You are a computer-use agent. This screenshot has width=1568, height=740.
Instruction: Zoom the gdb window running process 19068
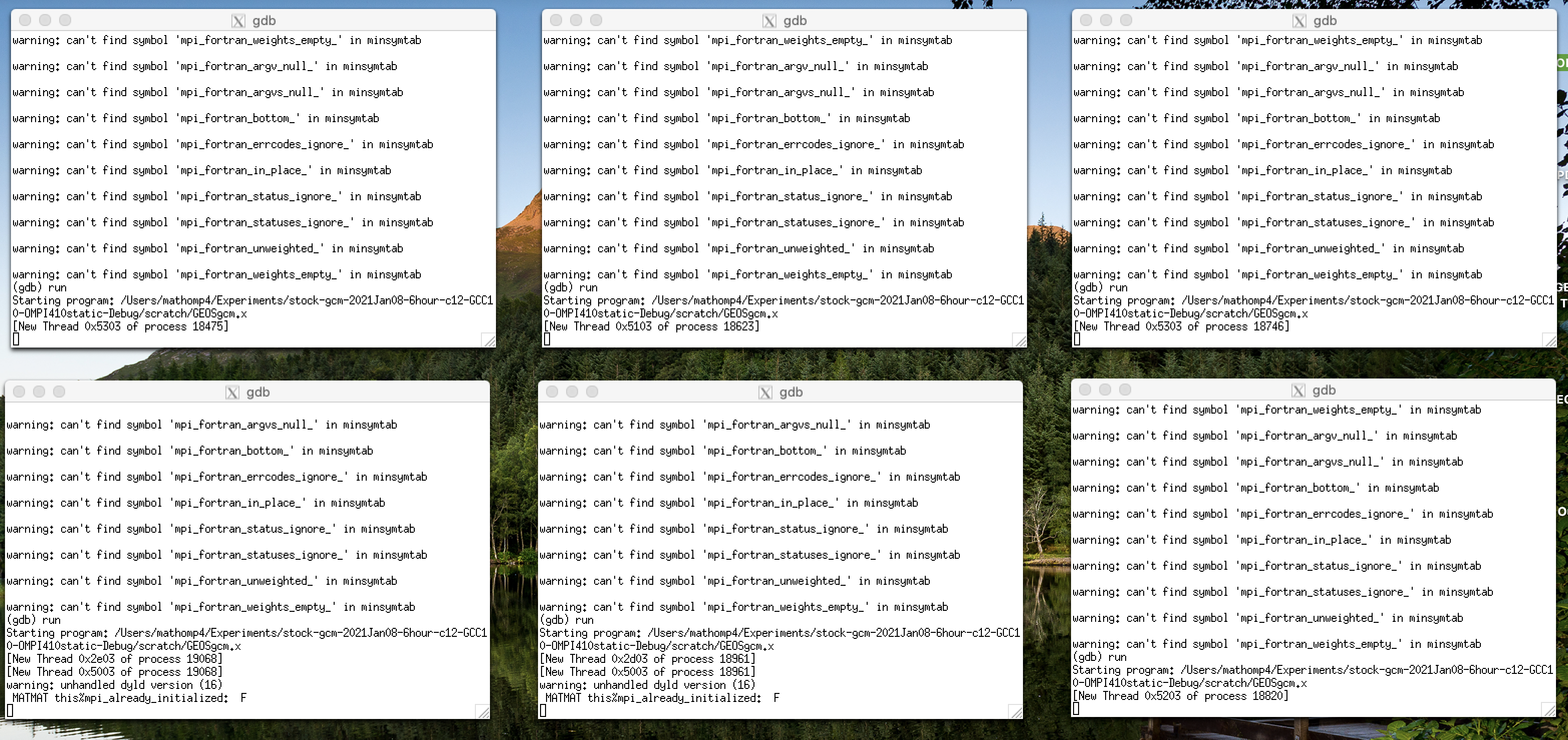point(59,392)
